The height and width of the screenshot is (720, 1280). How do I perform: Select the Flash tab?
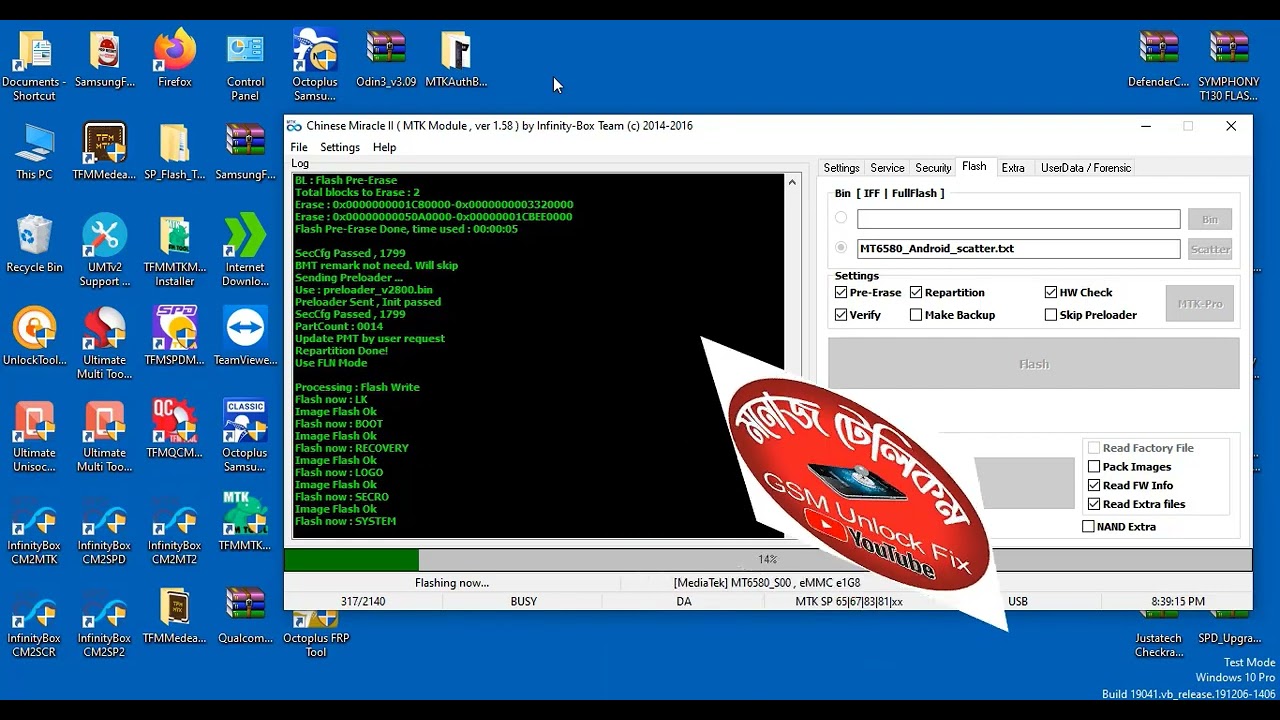pos(974,167)
